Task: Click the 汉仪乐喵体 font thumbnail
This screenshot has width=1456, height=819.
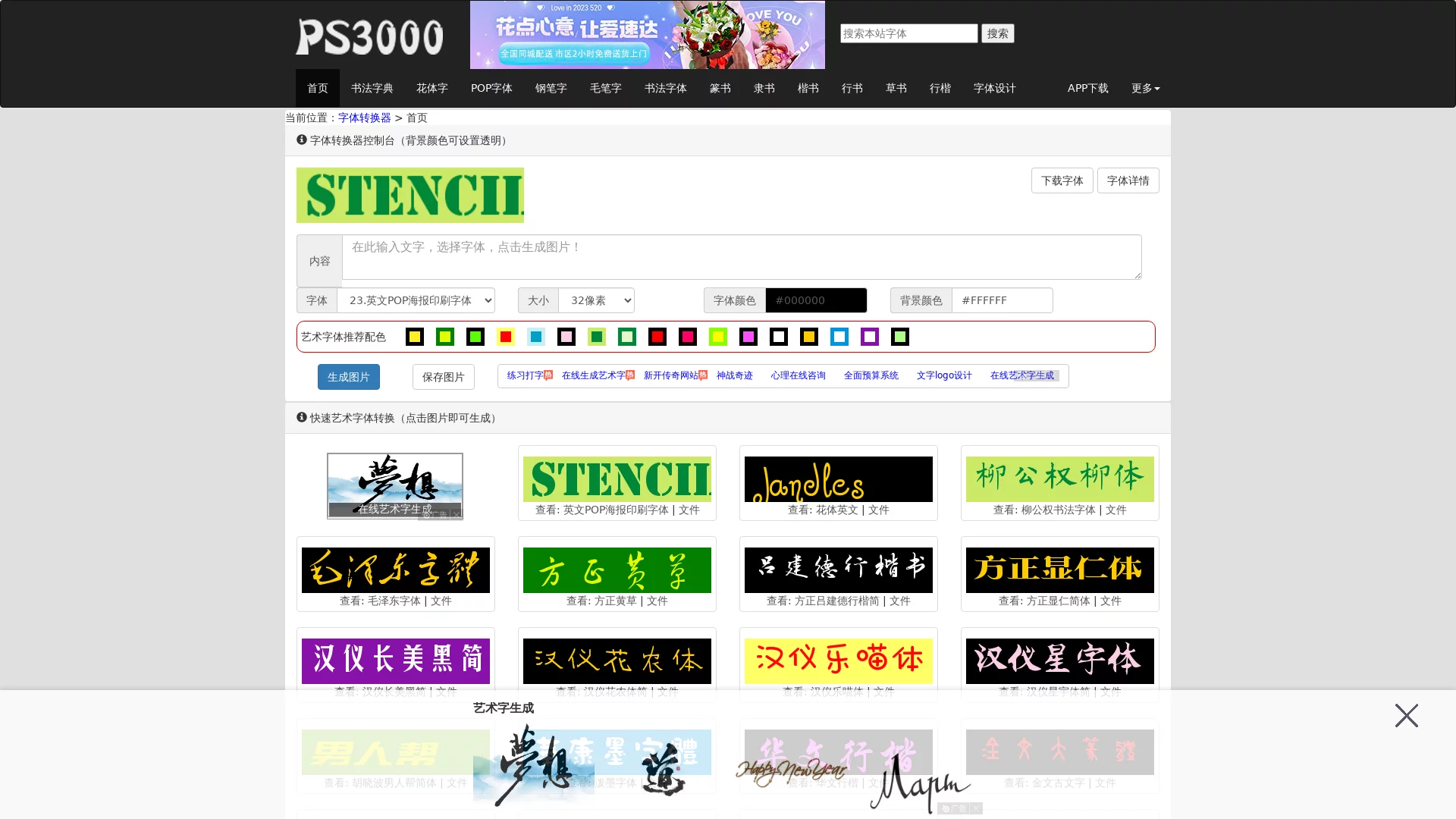Action: [838, 661]
